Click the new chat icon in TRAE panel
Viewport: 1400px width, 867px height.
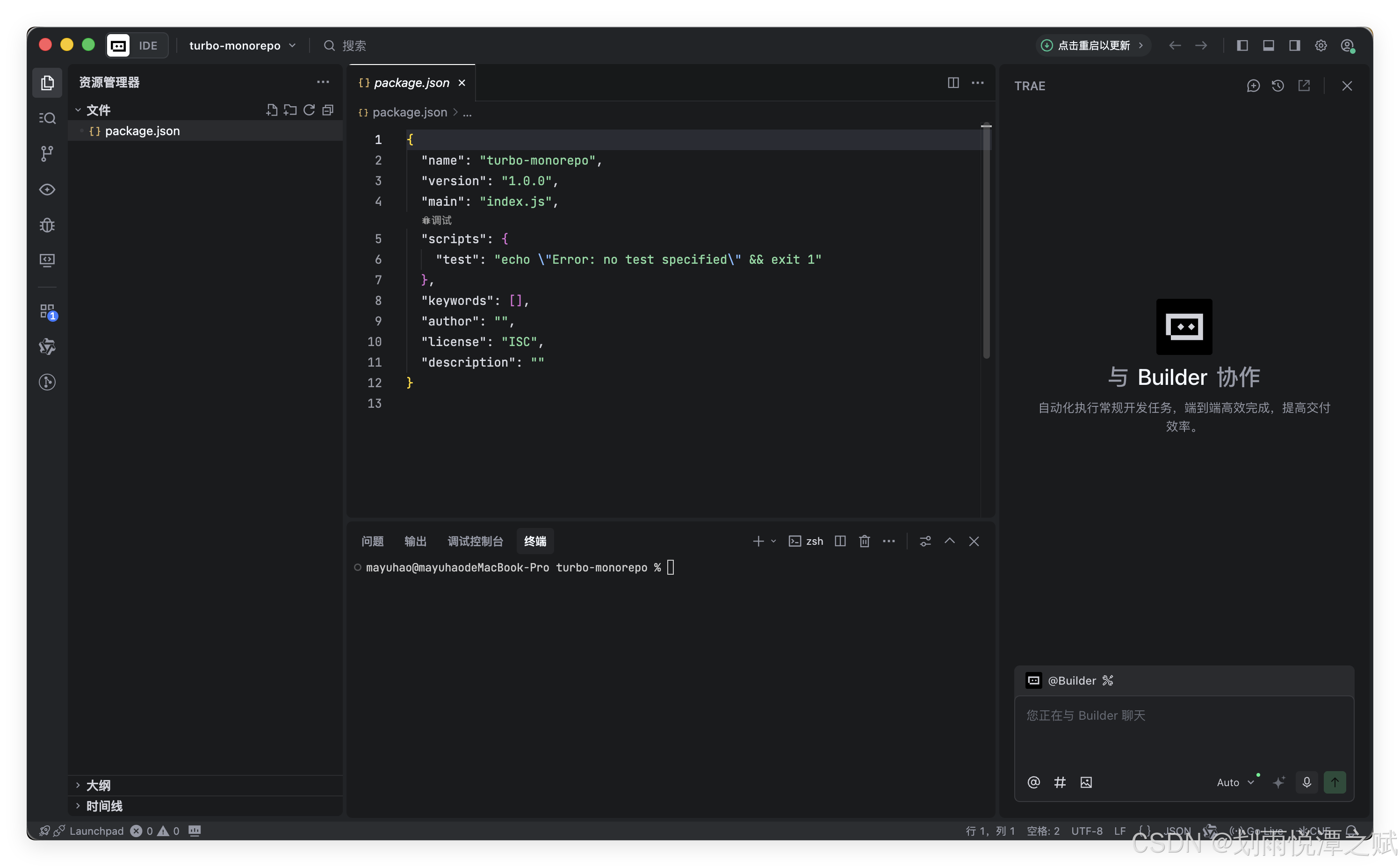[1253, 86]
